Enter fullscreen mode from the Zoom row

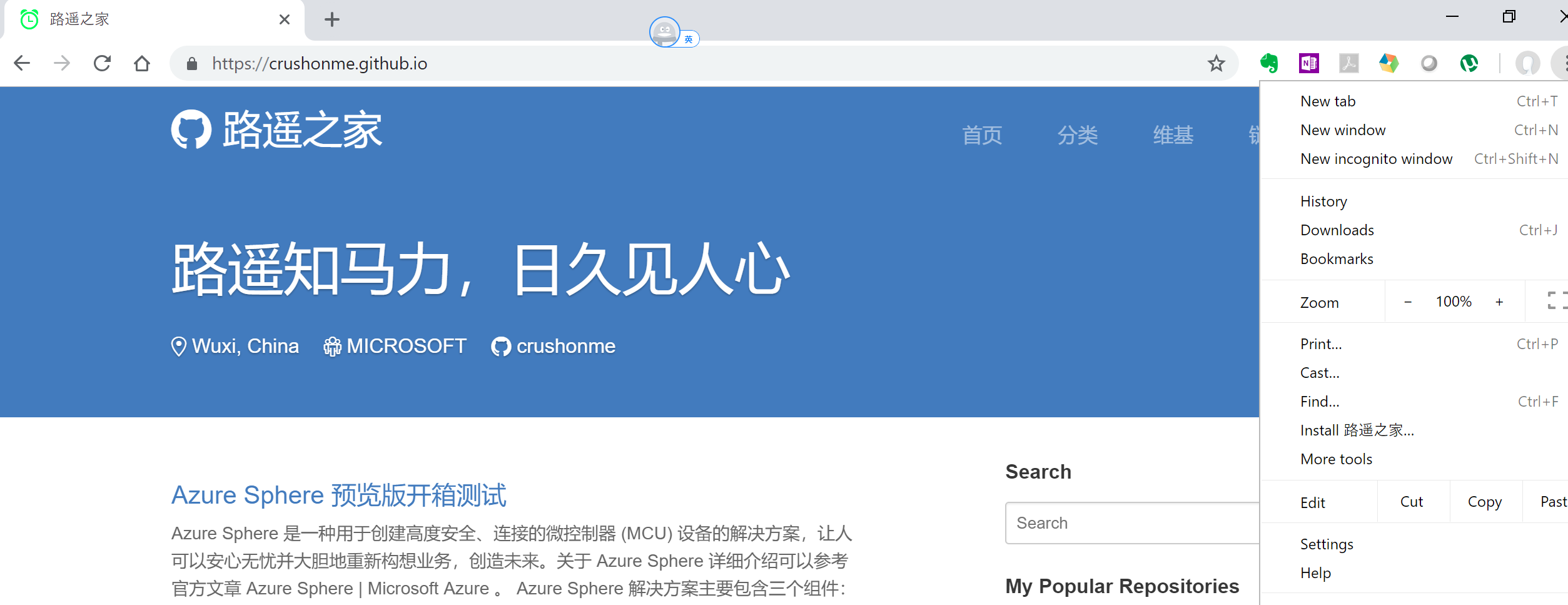coord(1556,301)
